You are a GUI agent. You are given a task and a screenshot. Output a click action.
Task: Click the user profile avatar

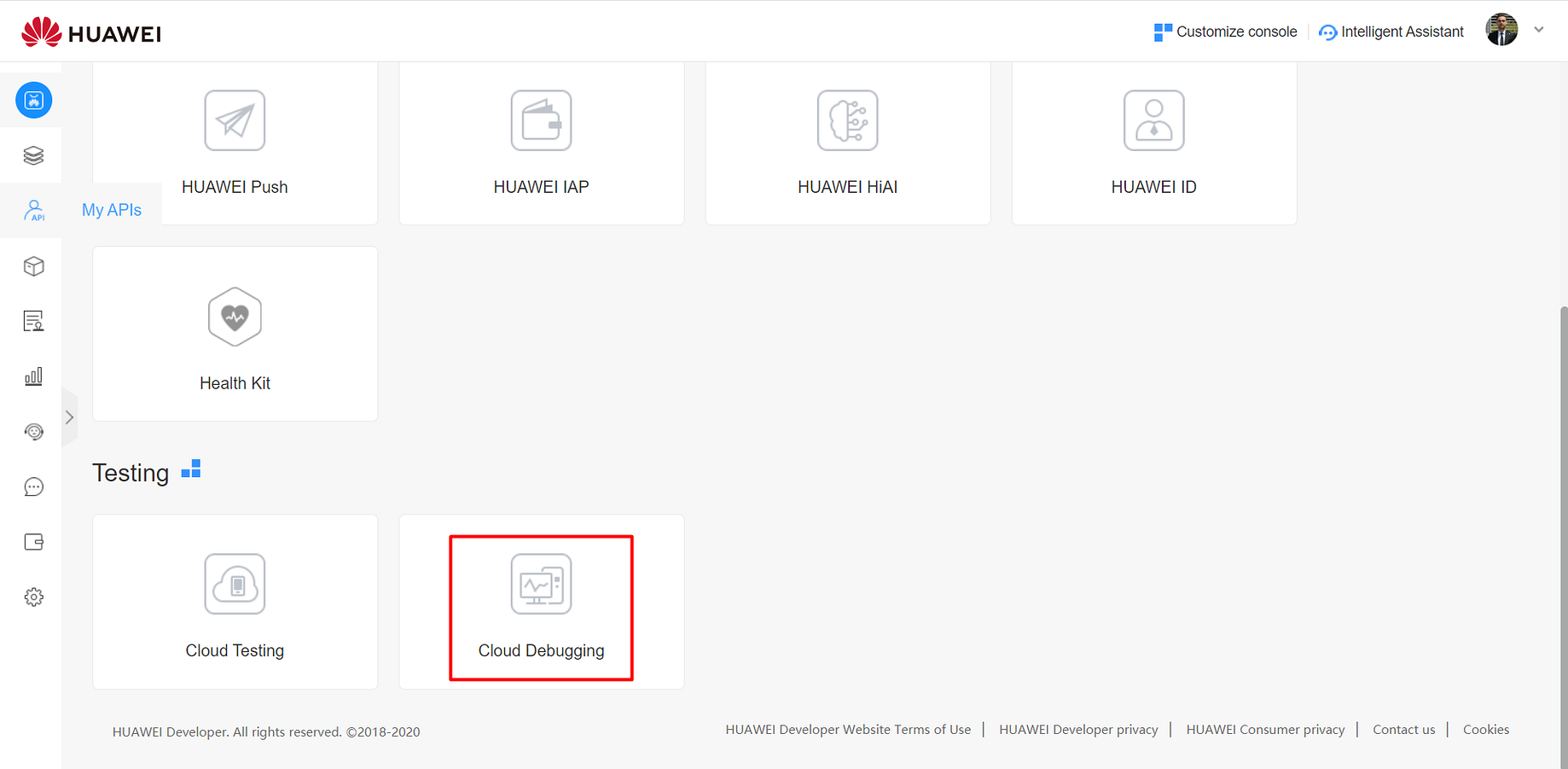tap(1501, 30)
